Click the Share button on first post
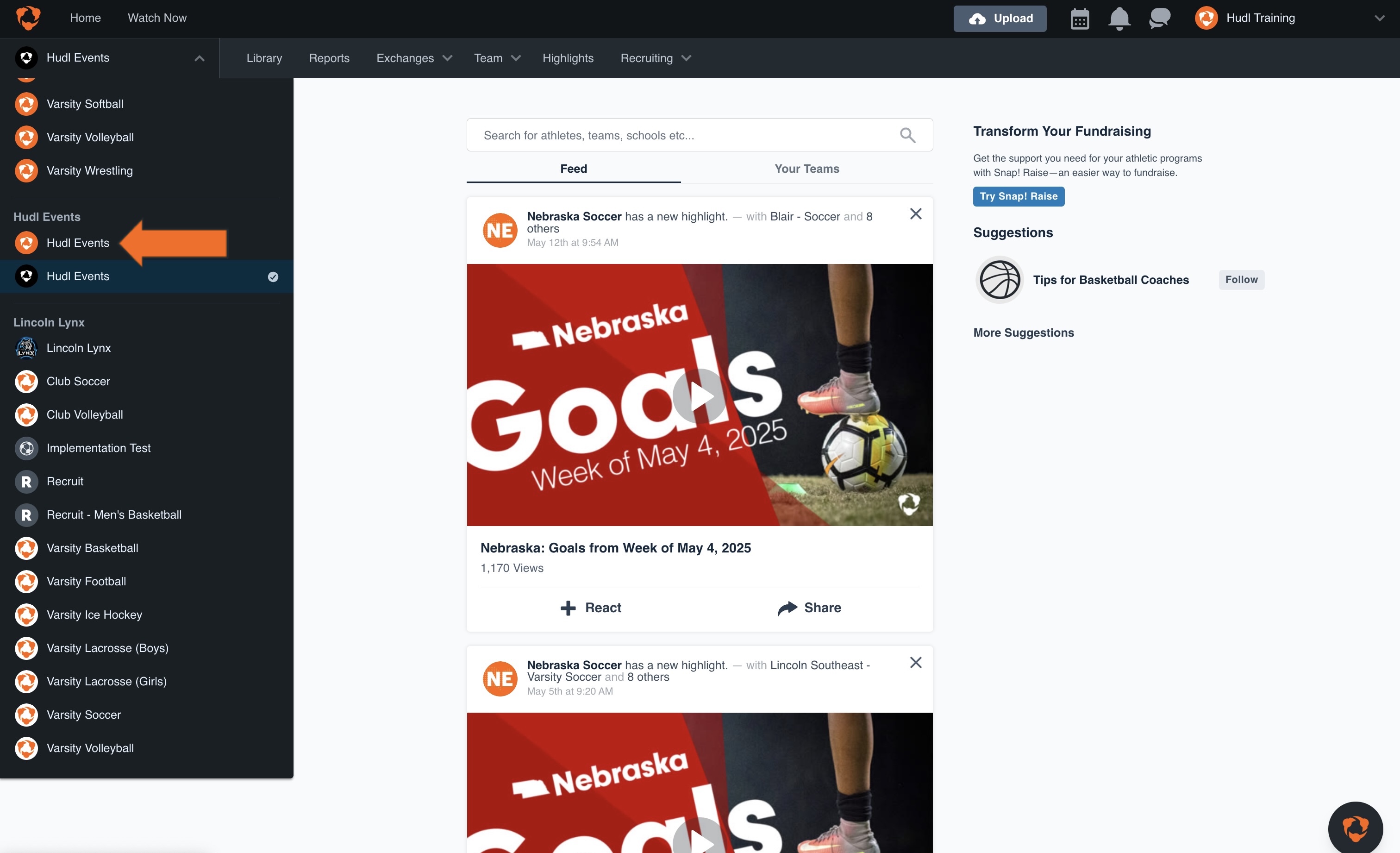This screenshot has height=853, width=1400. [x=809, y=608]
